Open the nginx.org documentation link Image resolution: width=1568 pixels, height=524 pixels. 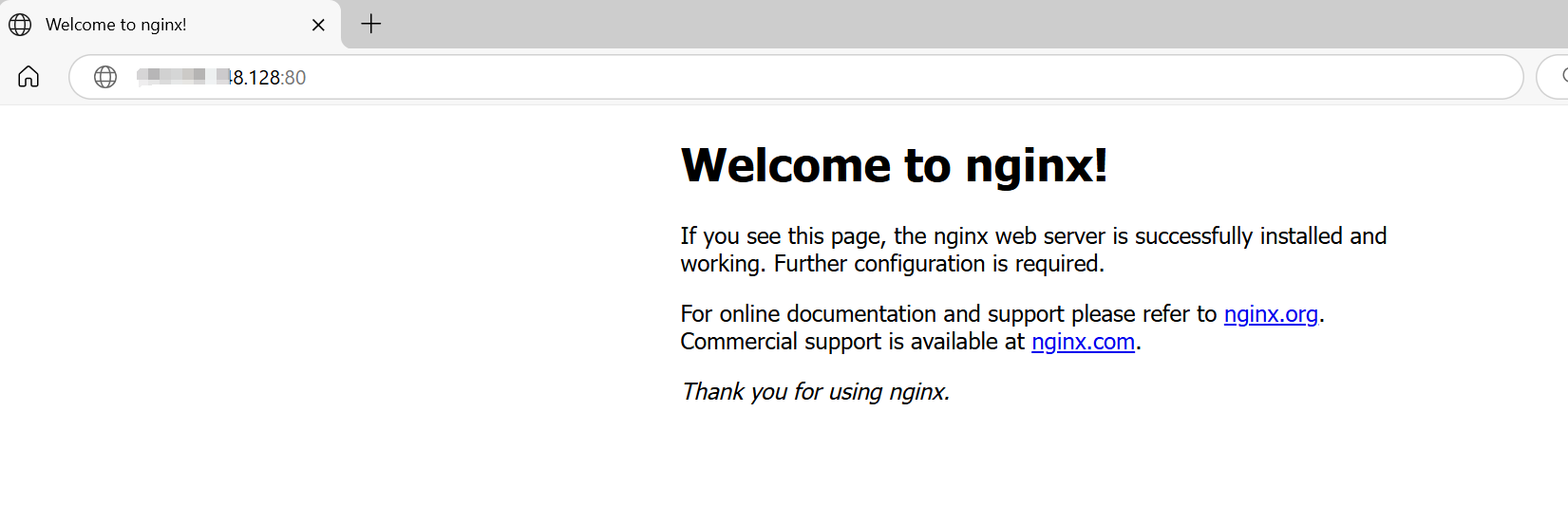click(1271, 314)
